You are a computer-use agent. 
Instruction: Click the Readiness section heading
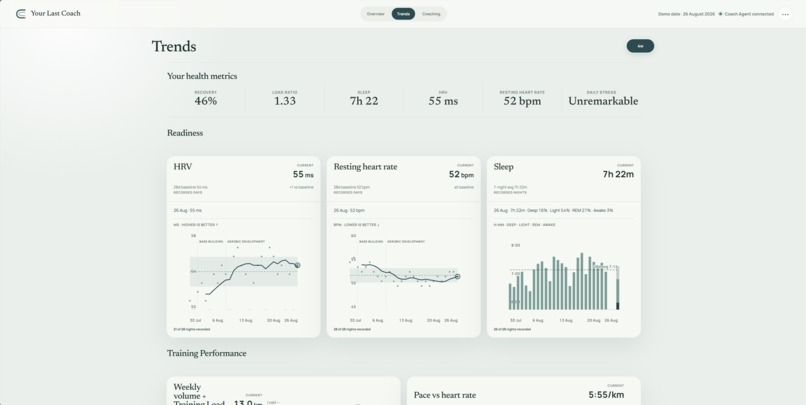pyautogui.click(x=185, y=133)
